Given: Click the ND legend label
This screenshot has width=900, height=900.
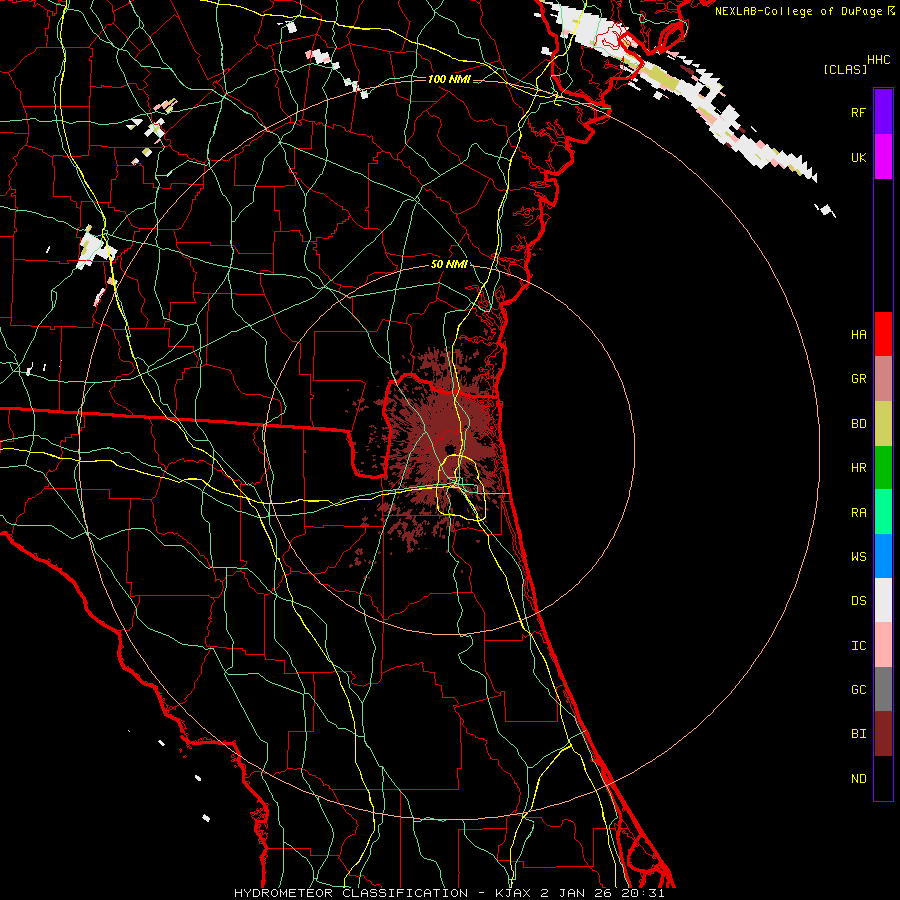Looking at the screenshot, I should [x=858, y=779].
